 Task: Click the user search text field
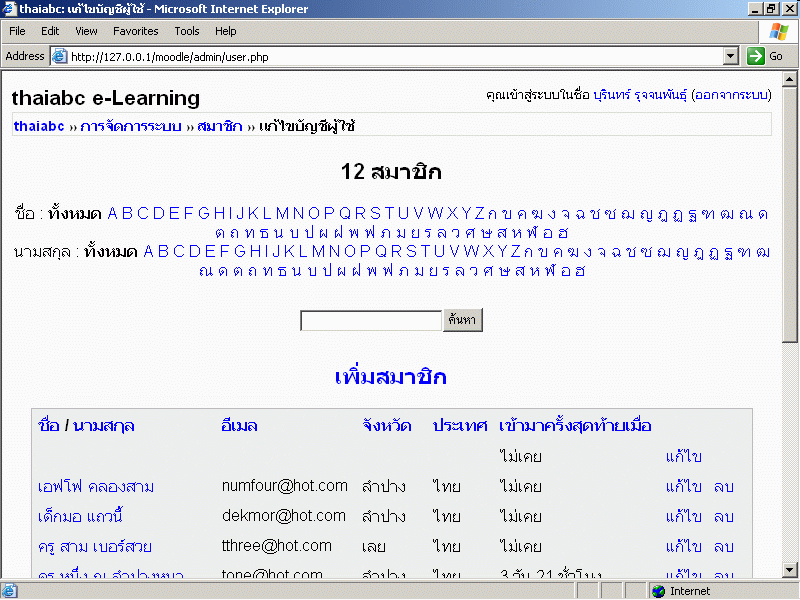tap(370, 320)
